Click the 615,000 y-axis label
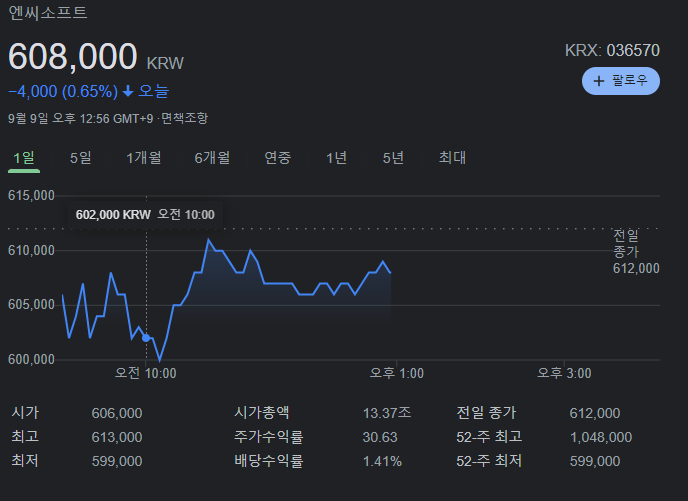688x501 pixels. tap(31, 196)
